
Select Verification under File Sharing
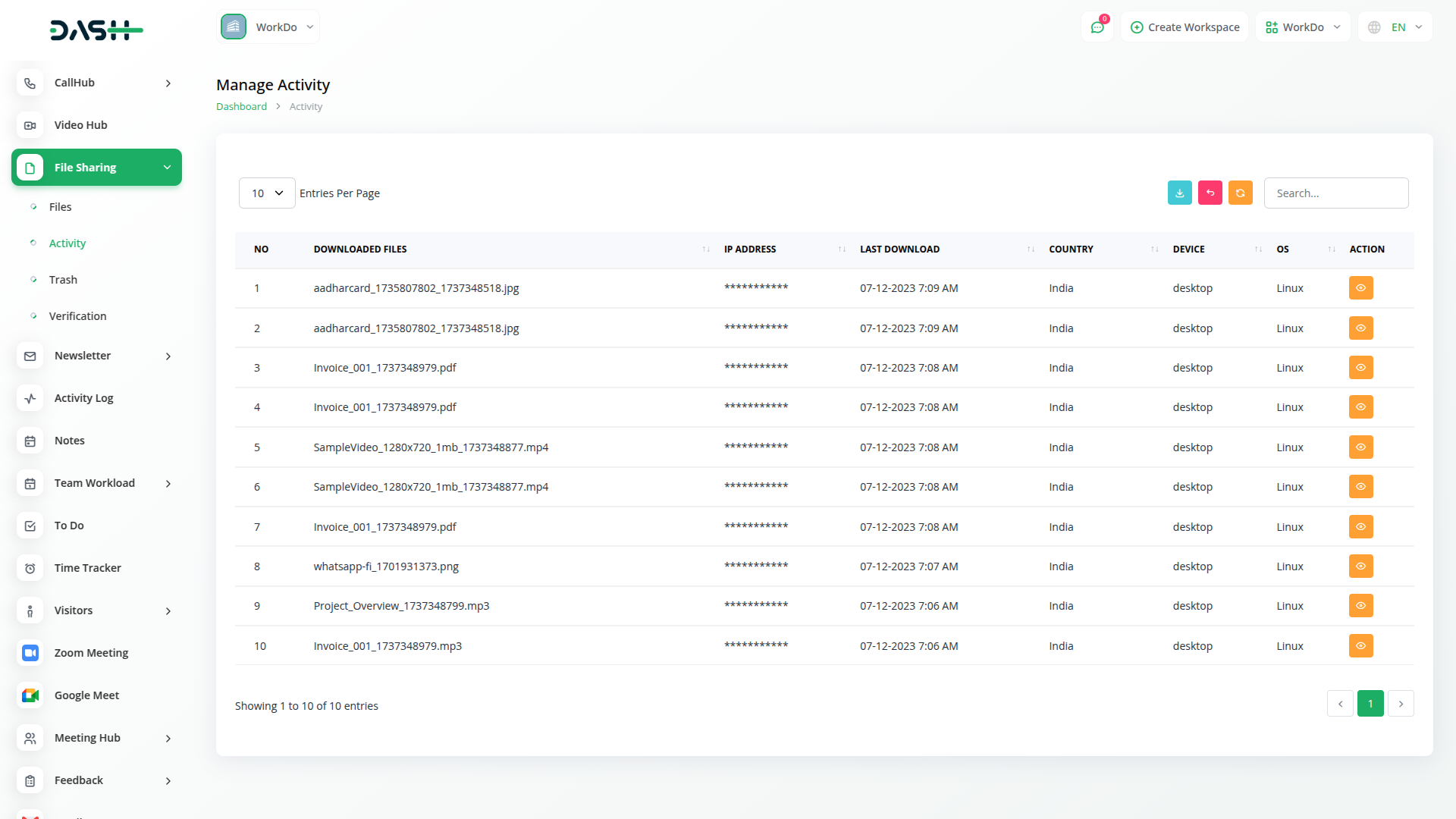77,316
